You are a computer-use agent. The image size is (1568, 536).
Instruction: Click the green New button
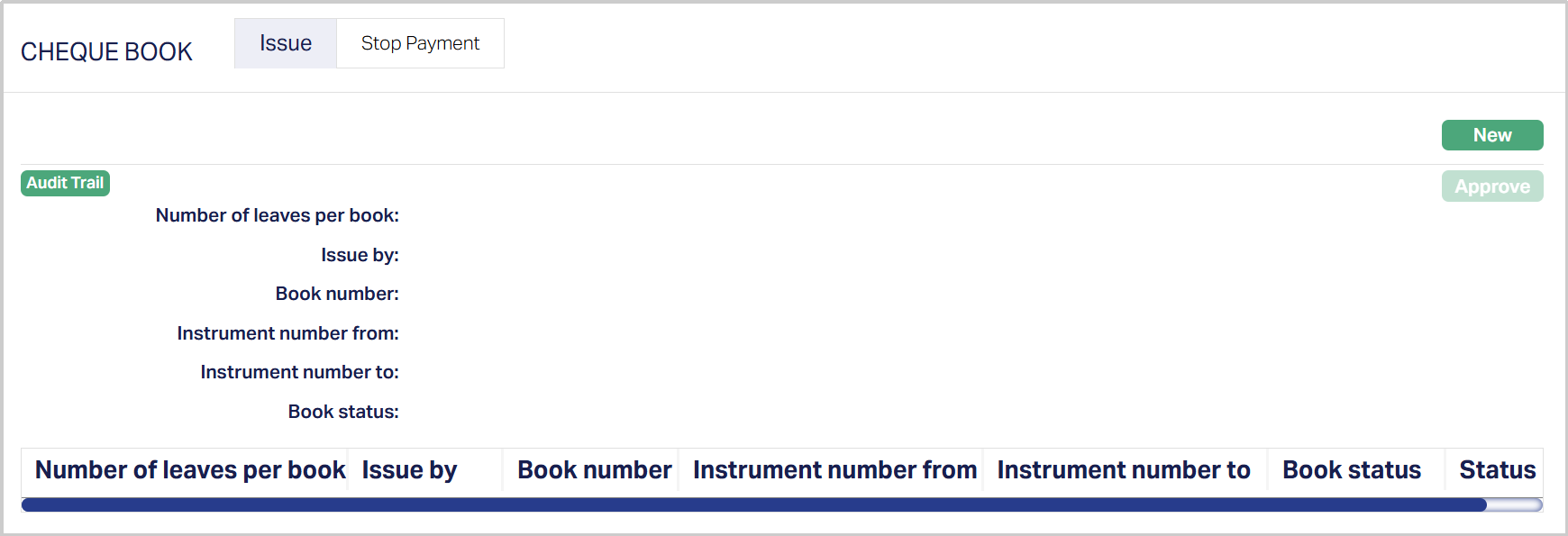(1491, 135)
